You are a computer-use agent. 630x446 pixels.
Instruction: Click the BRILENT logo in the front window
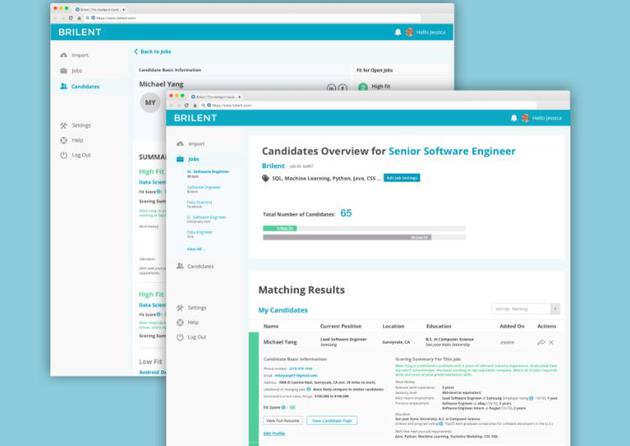pos(195,118)
